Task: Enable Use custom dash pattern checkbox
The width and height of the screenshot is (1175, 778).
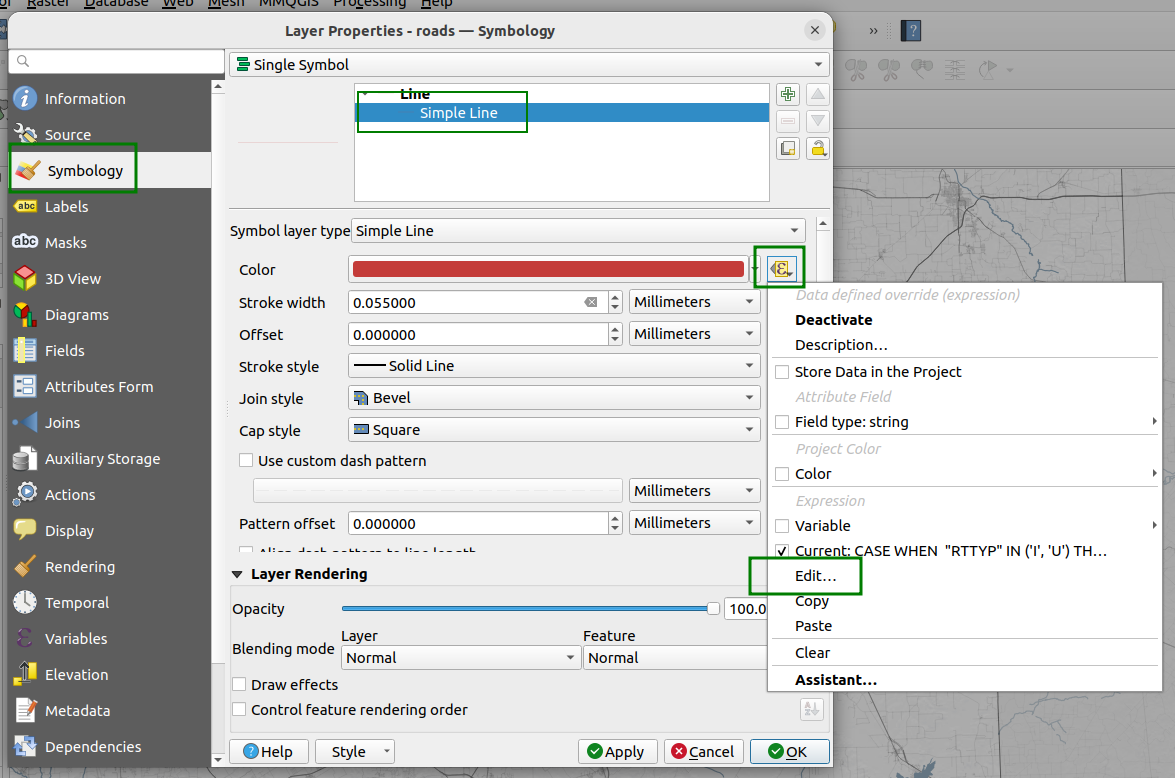Action: coord(246,461)
